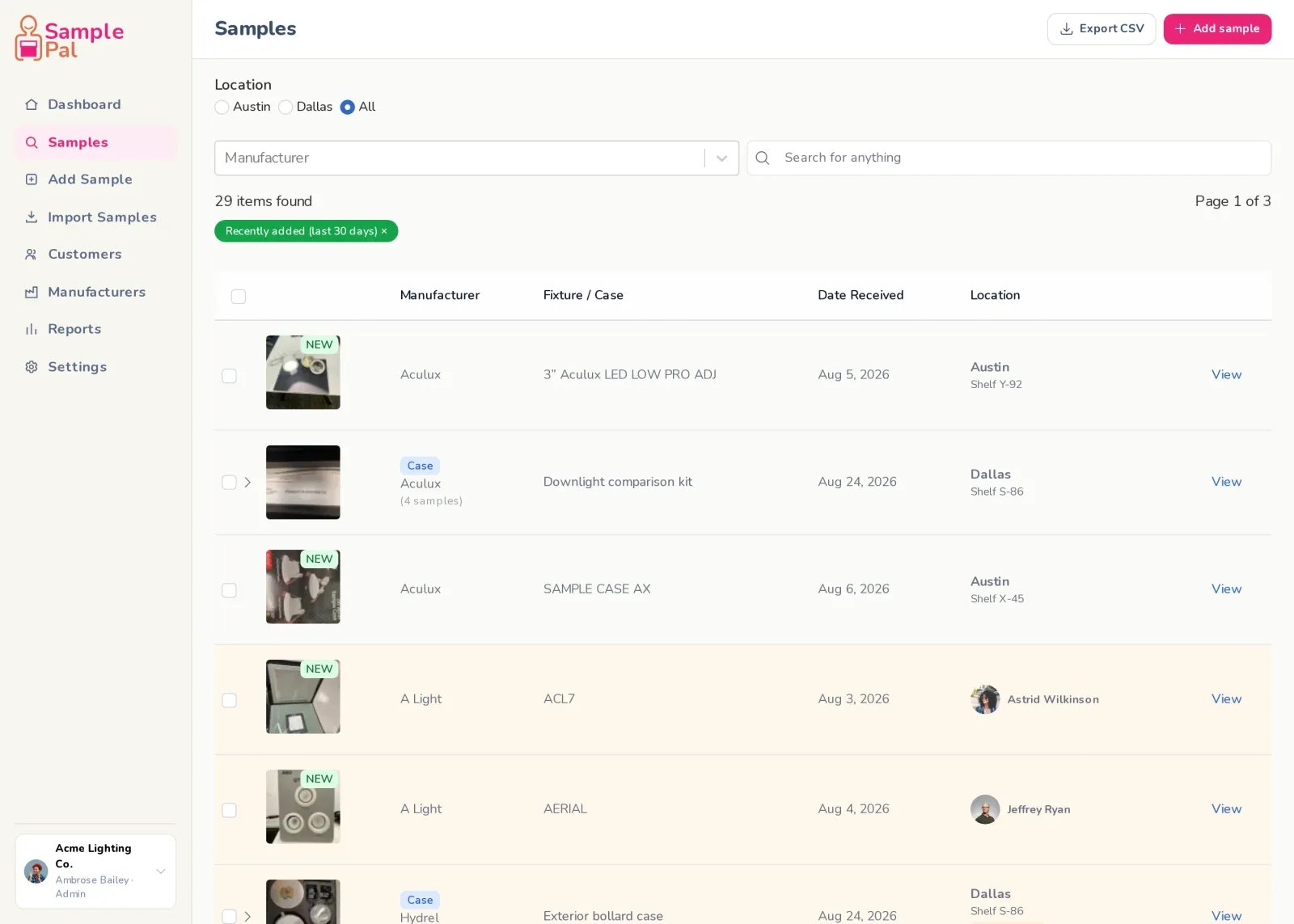Open the ACL7 sample thumbnail
The width and height of the screenshot is (1294, 924).
(x=303, y=697)
